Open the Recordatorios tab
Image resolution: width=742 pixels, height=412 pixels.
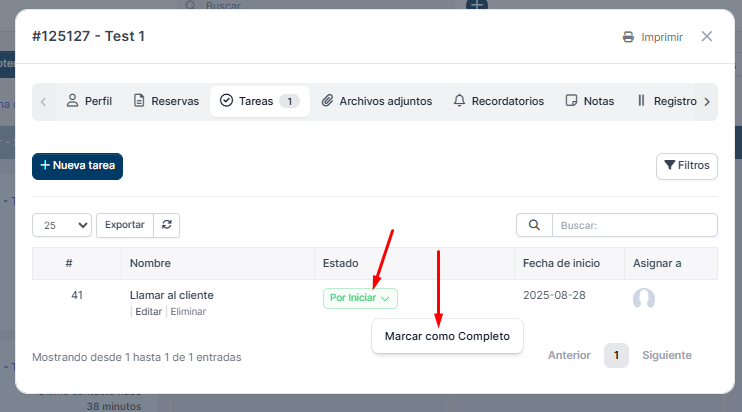[x=498, y=101]
